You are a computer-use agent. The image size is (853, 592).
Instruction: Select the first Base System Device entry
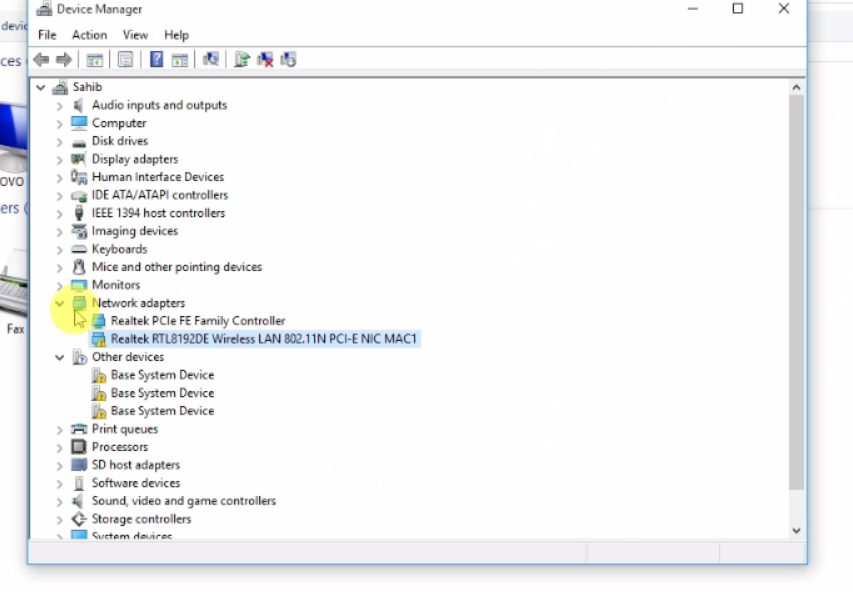pos(162,374)
